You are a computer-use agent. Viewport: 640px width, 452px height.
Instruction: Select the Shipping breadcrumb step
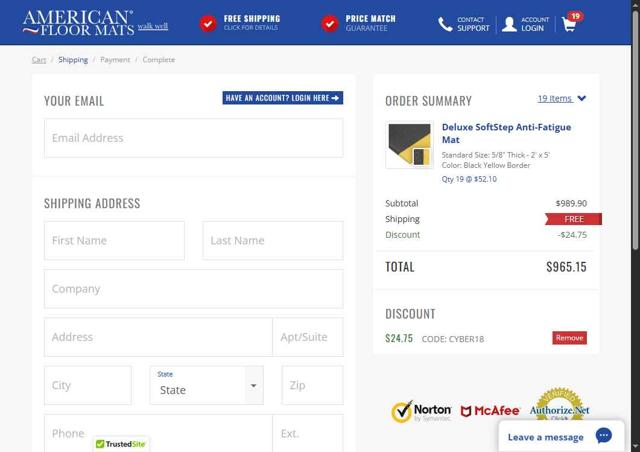coord(73,60)
